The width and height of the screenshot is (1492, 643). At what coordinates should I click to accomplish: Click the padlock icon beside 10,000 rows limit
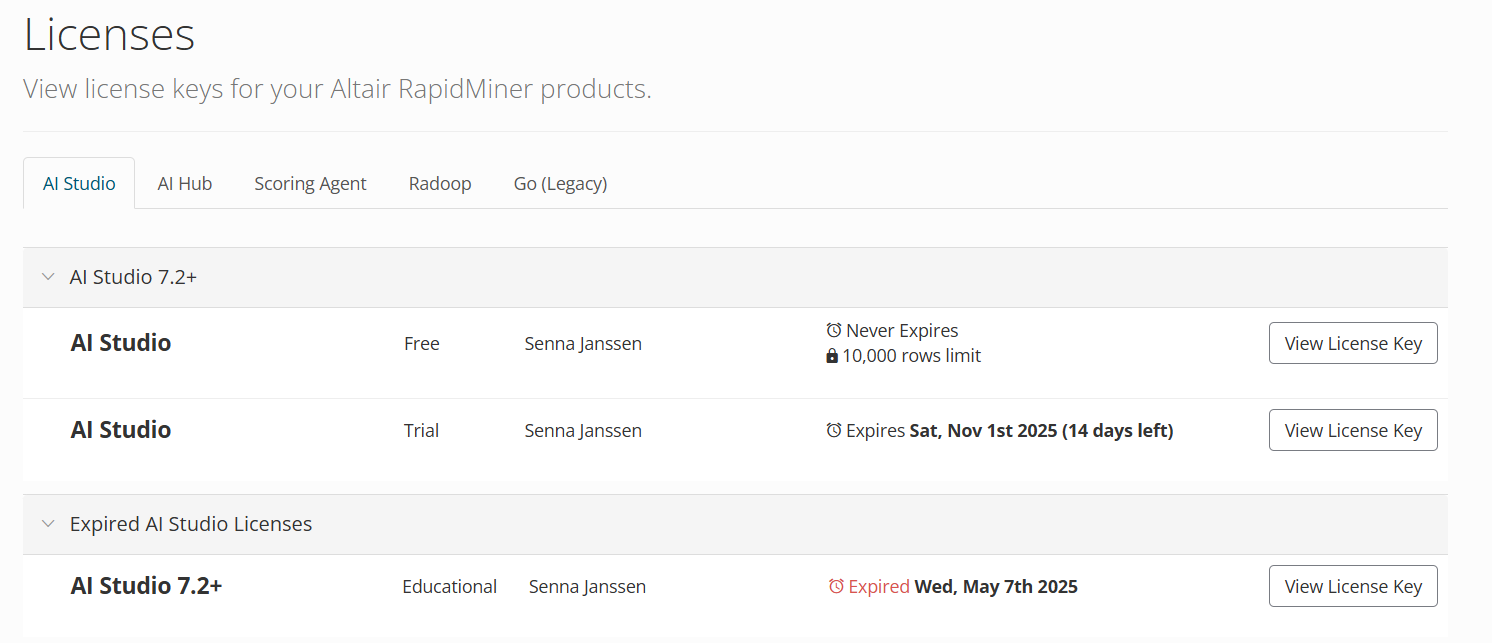pos(832,356)
